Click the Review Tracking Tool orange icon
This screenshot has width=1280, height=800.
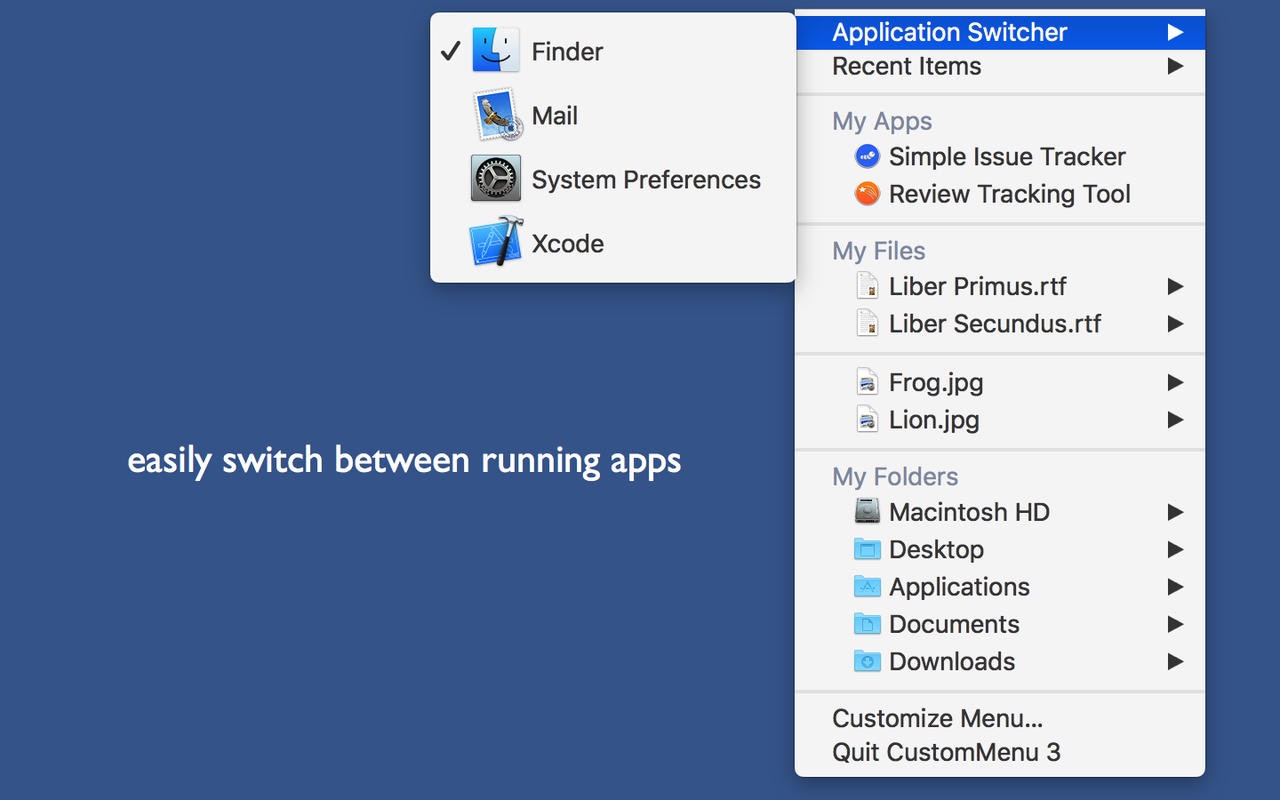coord(867,193)
